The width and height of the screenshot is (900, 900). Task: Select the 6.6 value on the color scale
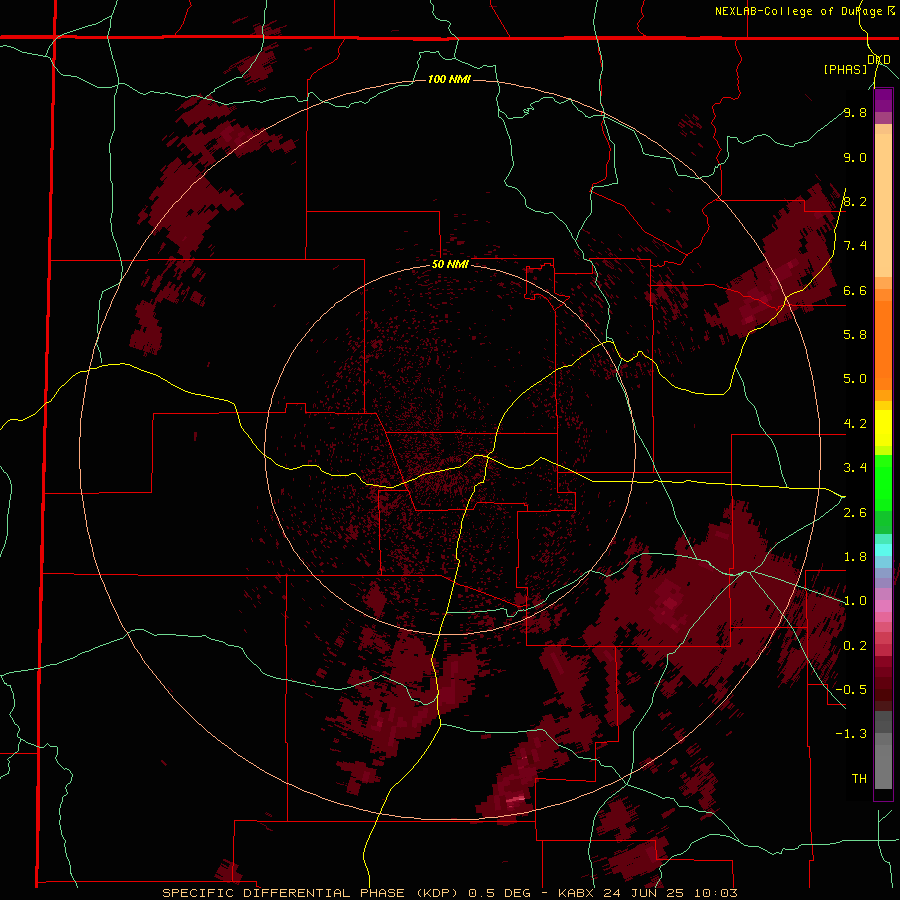pos(855,290)
